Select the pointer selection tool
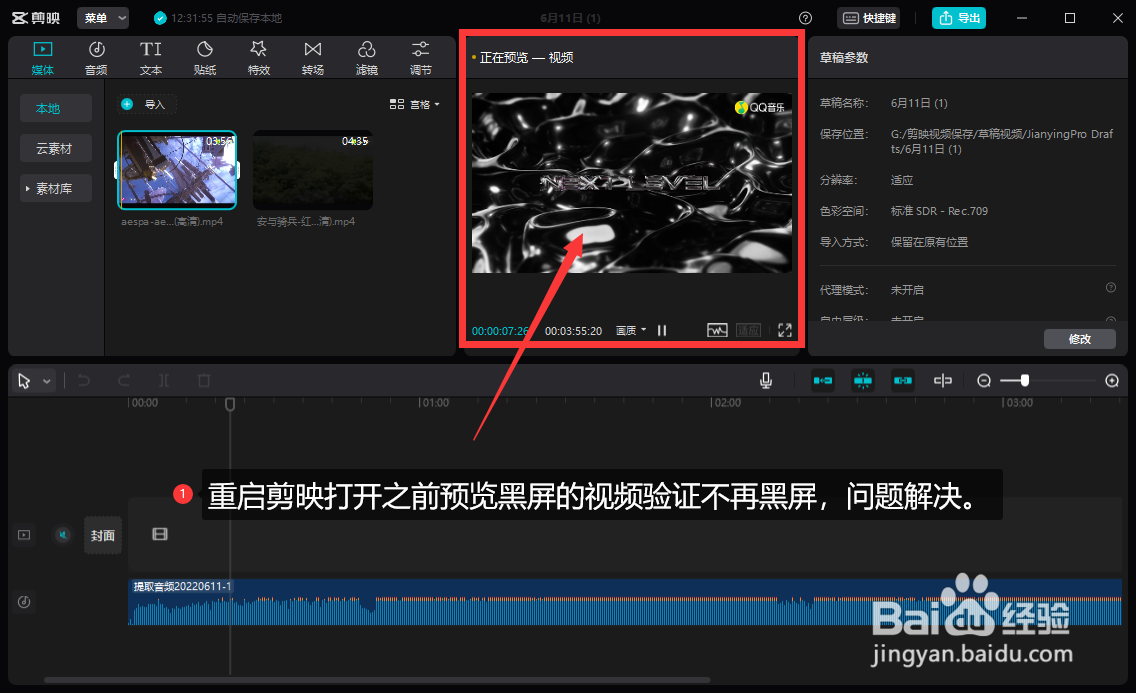The width and height of the screenshot is (1136, 693). tap(24, 381)
